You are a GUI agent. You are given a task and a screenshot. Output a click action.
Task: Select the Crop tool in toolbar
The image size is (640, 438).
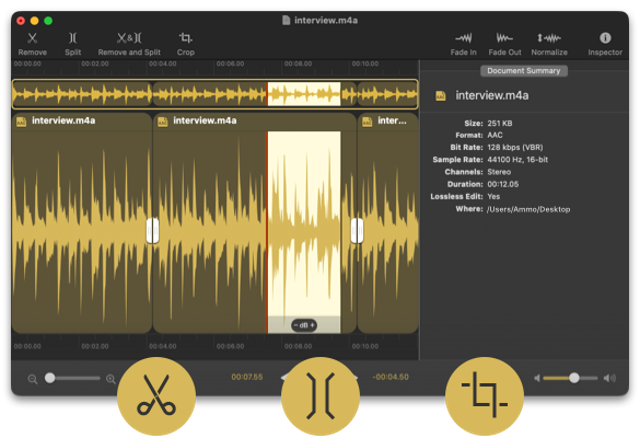tap(186, 44)
